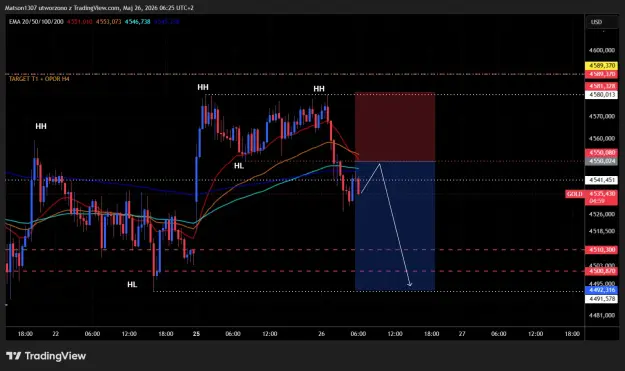The height and width of the screenshot is (371, 625).
Task: Select the blue profit zone of short position
Action: (x=395, y=226)
